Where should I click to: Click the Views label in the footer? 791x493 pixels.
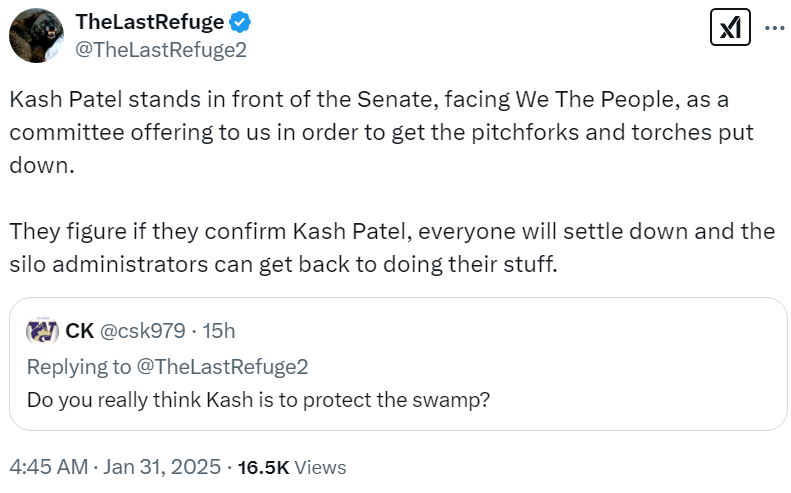point(320,467)
